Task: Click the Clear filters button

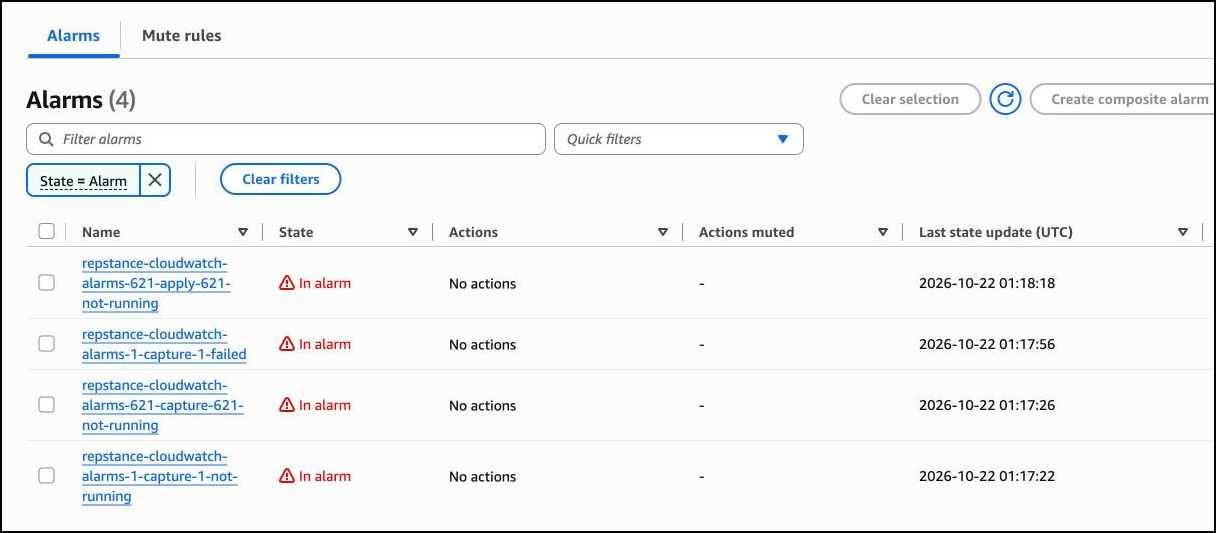Action: (281, 179)
